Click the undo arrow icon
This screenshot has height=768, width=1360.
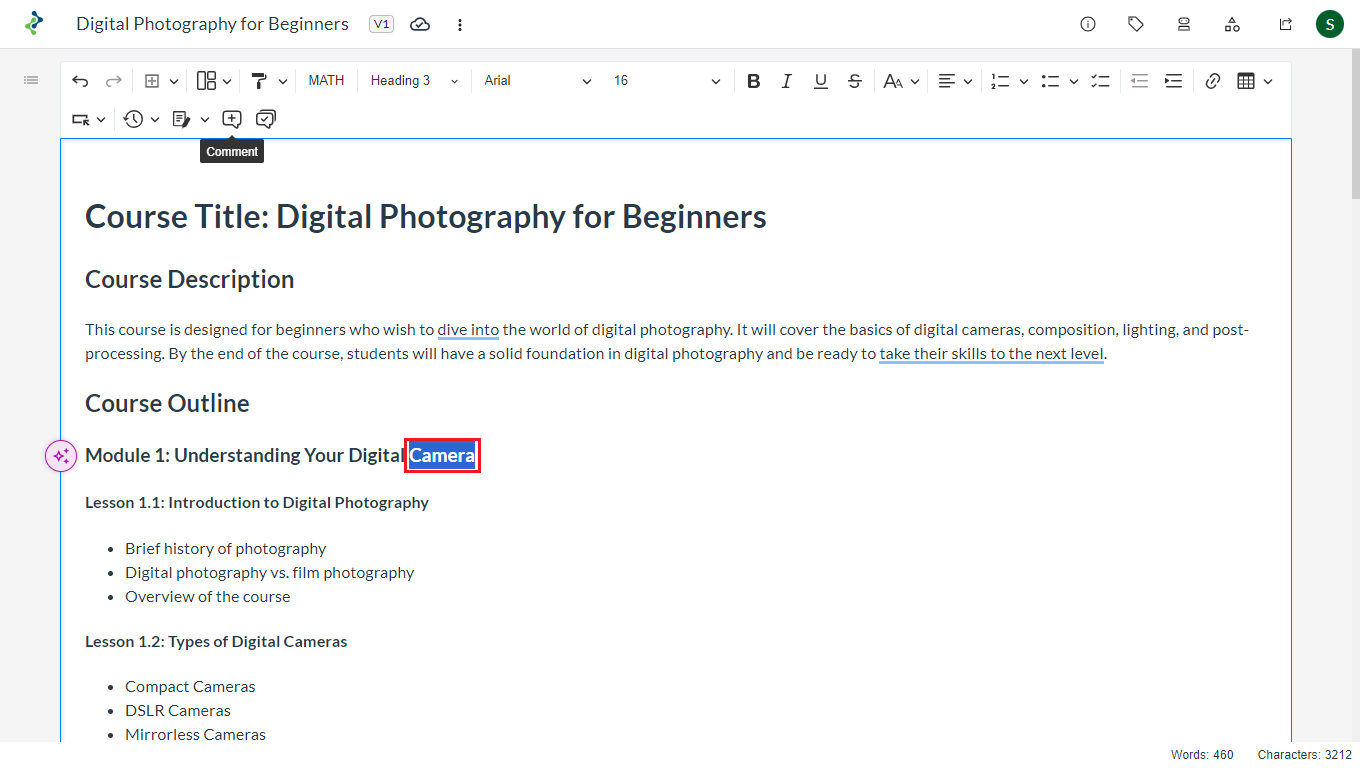pyautogui.click(x=80, y=81)
